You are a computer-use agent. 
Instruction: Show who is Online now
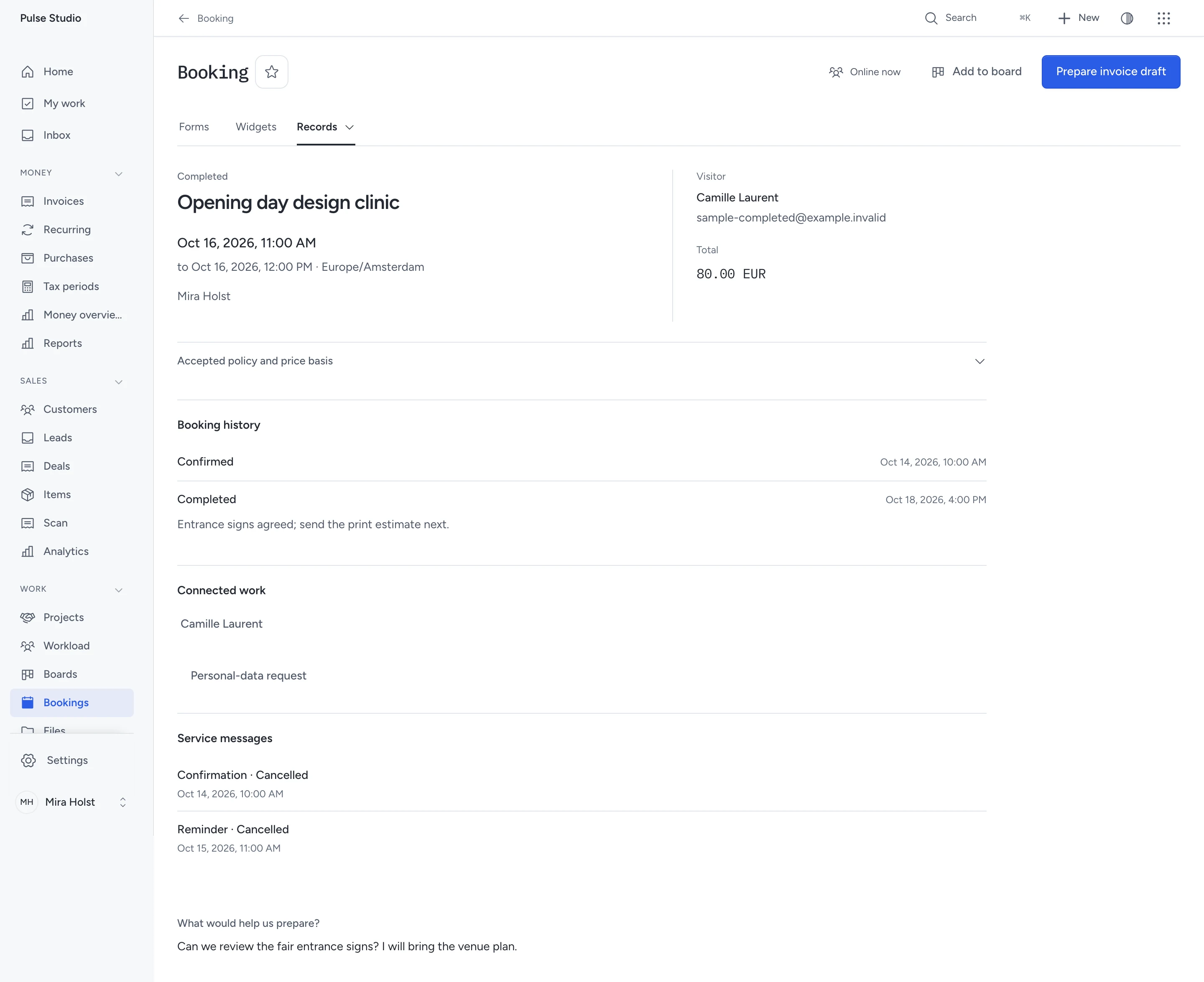[865, 72]
